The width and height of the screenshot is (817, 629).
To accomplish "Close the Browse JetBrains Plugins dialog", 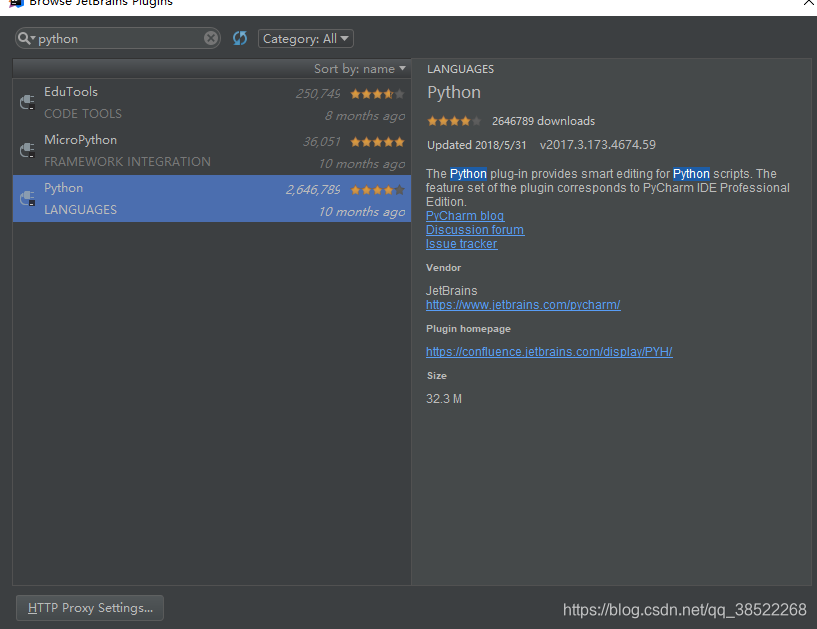I will pyautogui.click(x=809, y=3).
